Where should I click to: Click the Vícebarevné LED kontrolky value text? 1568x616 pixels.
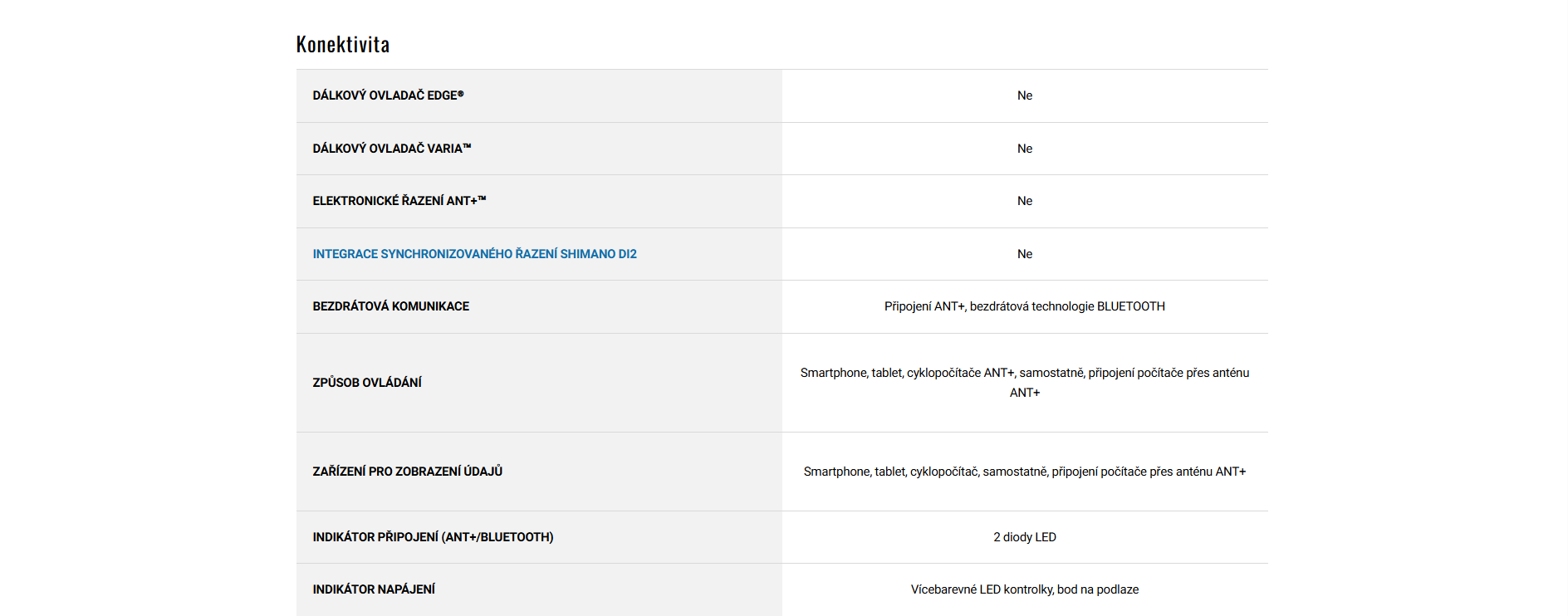click(x=1024, y=589)
